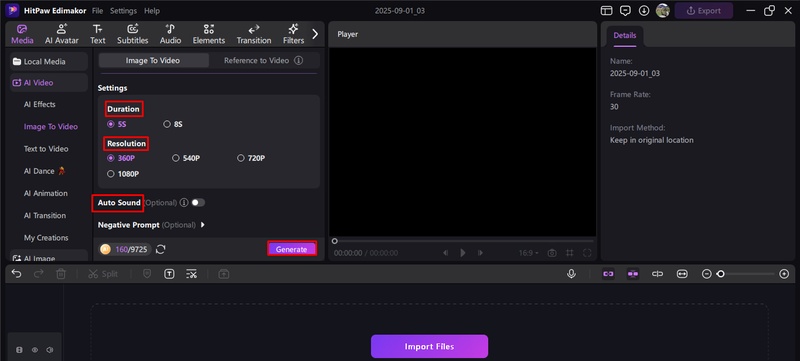This screenshot has width=800, height=361.
Task: Open Text to Video in sidebar
Action: click(x=46, y=149)
